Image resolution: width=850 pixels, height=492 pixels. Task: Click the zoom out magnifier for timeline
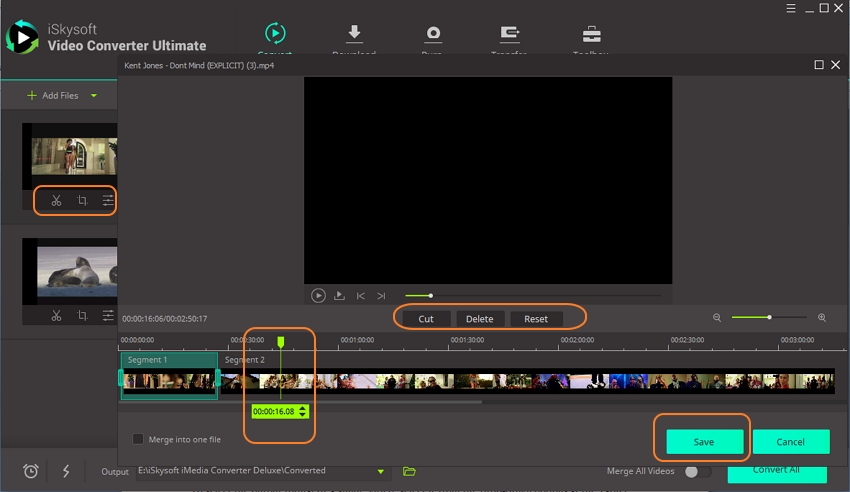[x=717, y=318]
